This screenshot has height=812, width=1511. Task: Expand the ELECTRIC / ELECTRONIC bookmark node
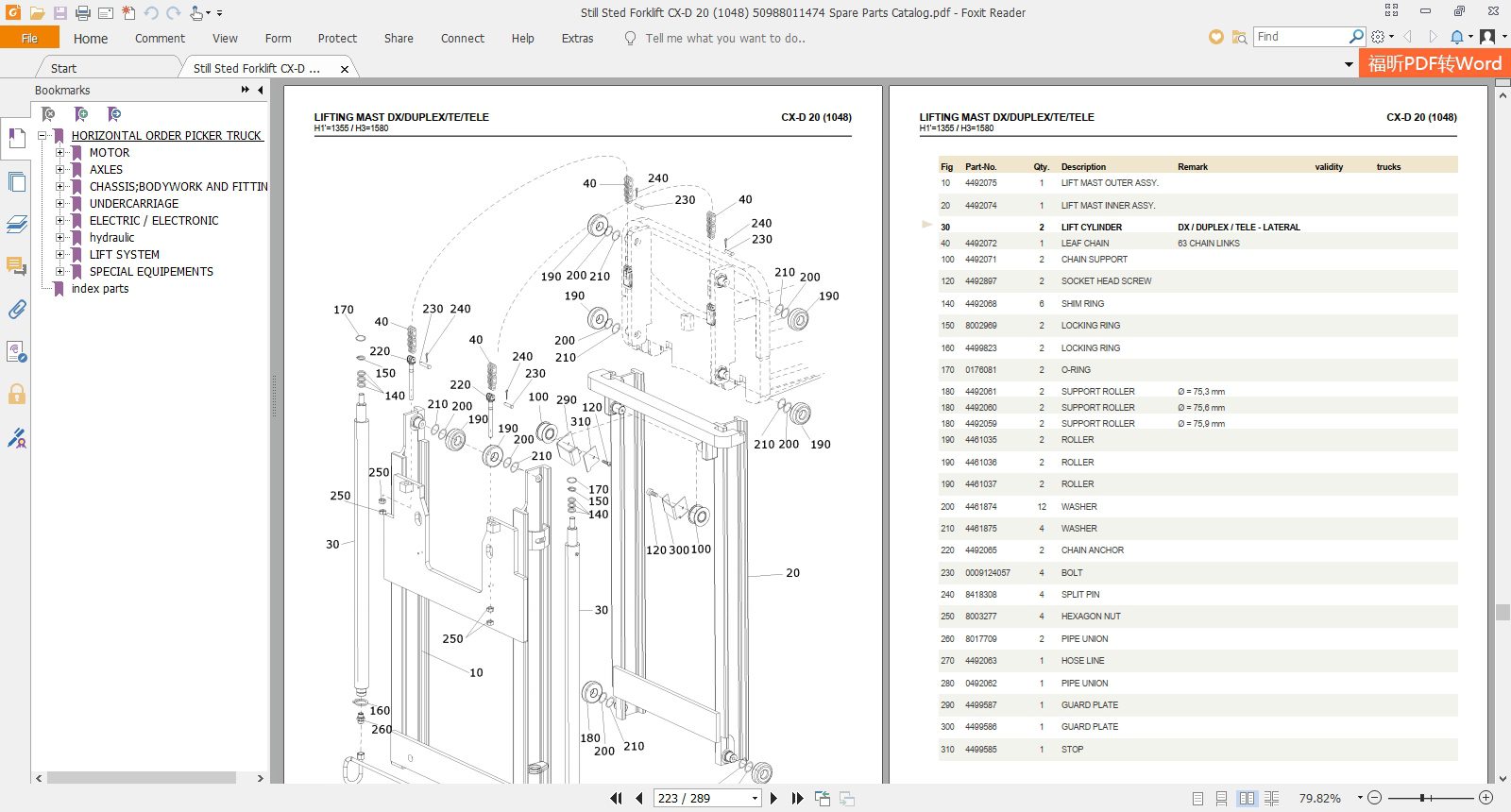click(x=60, y=220)
